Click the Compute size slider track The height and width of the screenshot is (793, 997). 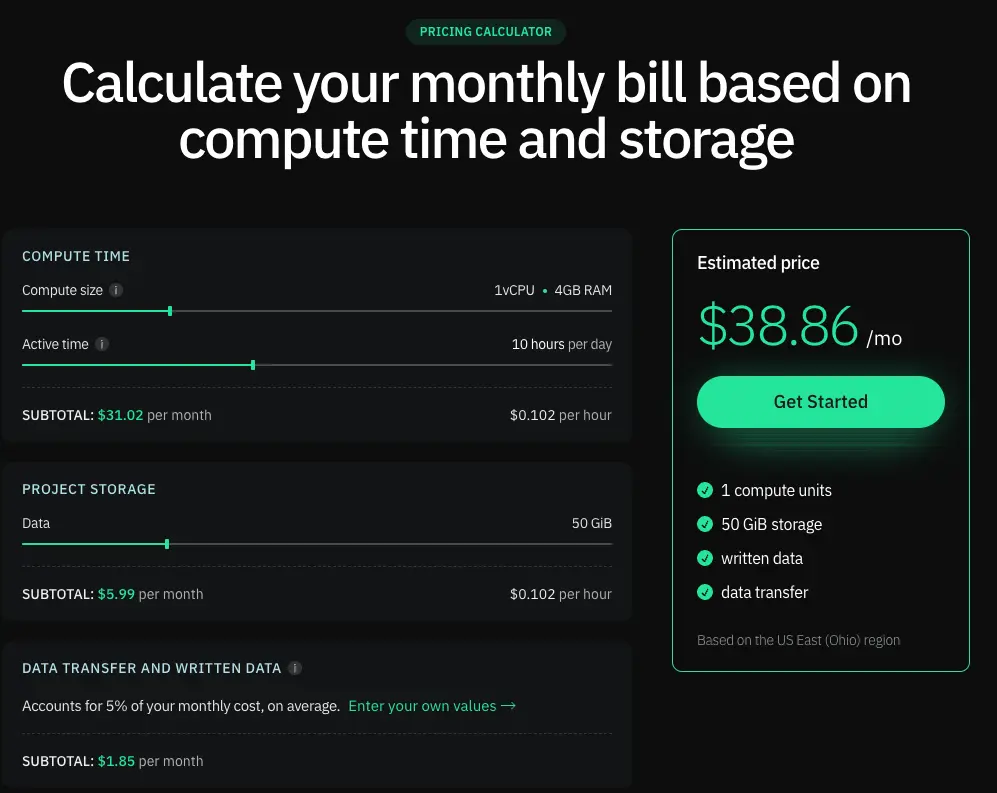click(400, 311)
